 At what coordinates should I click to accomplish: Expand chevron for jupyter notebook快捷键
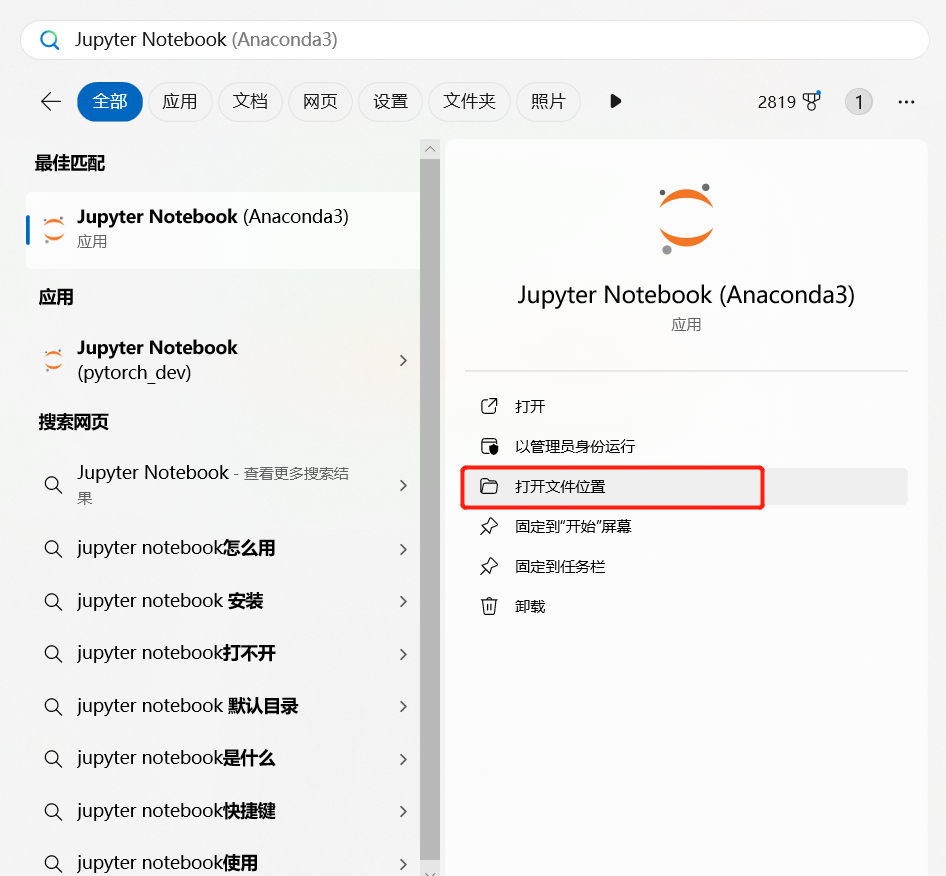click(404, 811)
